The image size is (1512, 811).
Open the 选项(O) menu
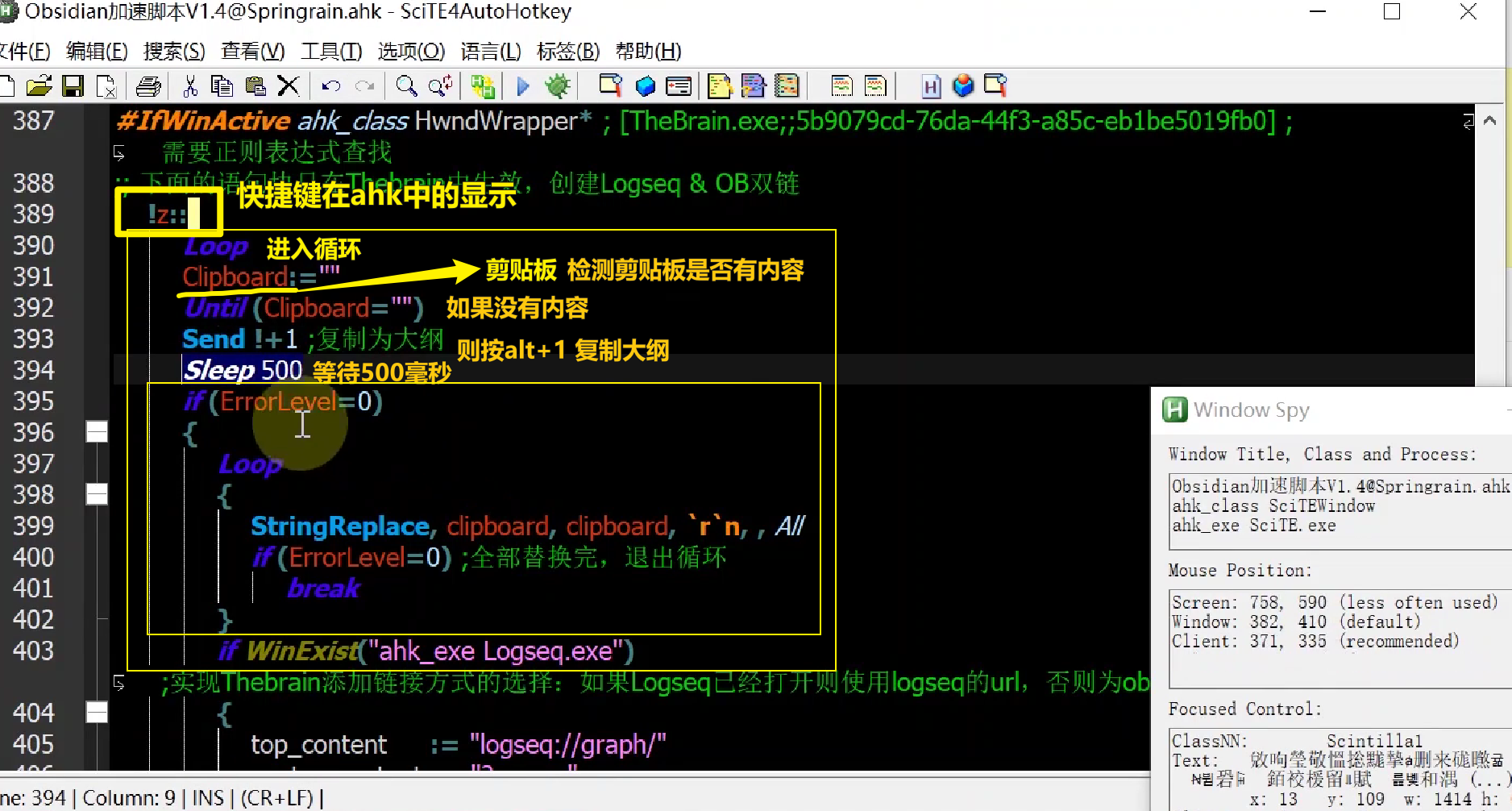pos(411,52)
